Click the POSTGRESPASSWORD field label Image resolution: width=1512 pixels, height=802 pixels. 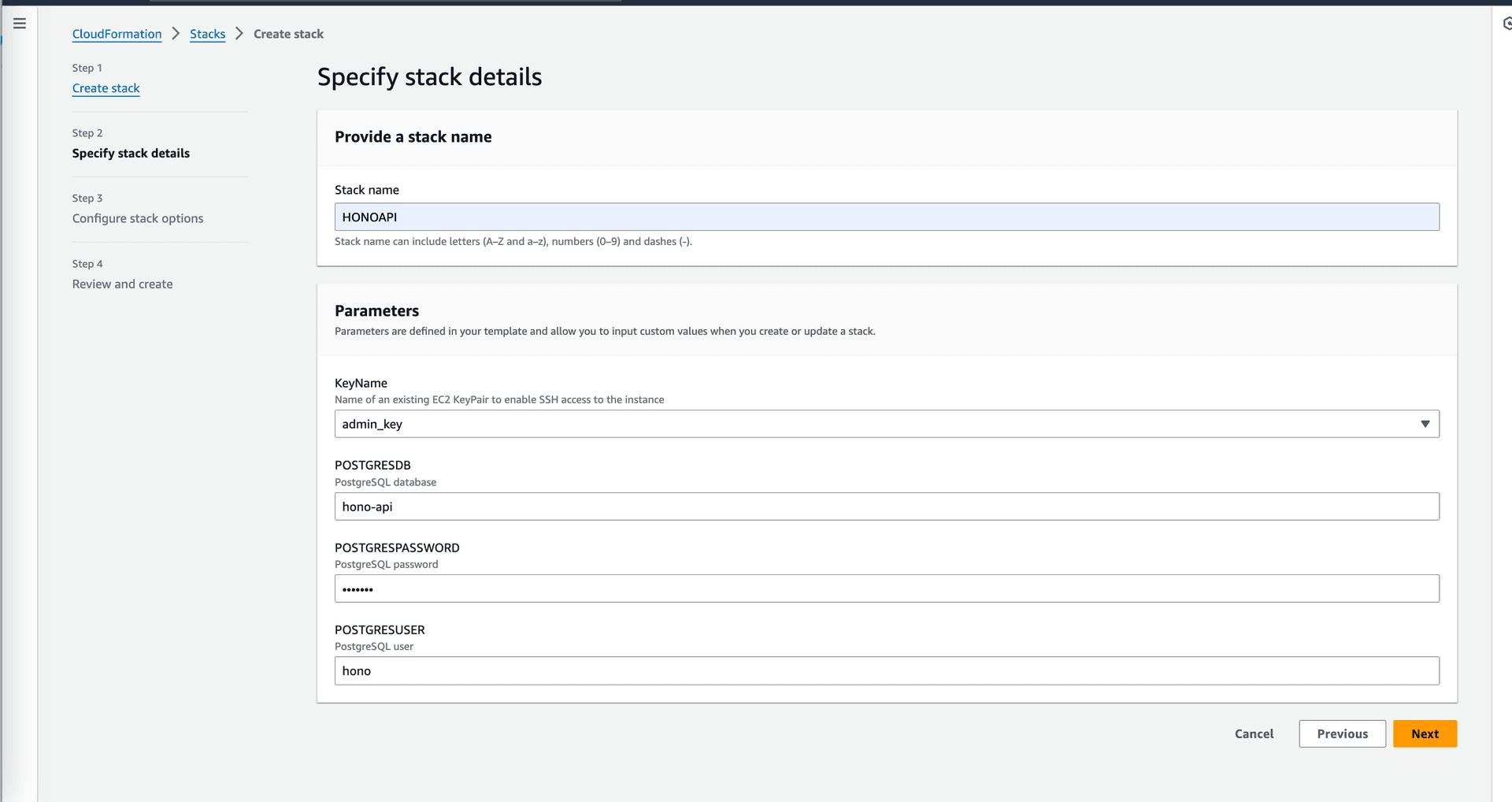(397, 548)
